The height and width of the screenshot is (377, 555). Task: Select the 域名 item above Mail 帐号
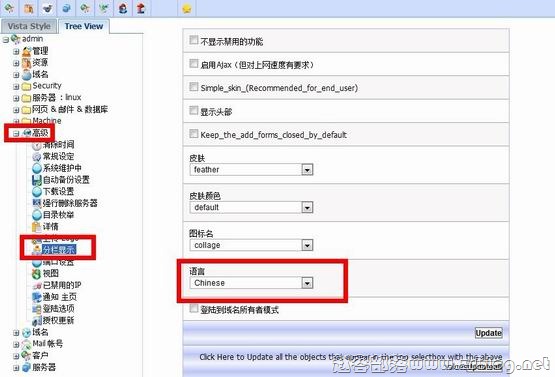(40, 332)
